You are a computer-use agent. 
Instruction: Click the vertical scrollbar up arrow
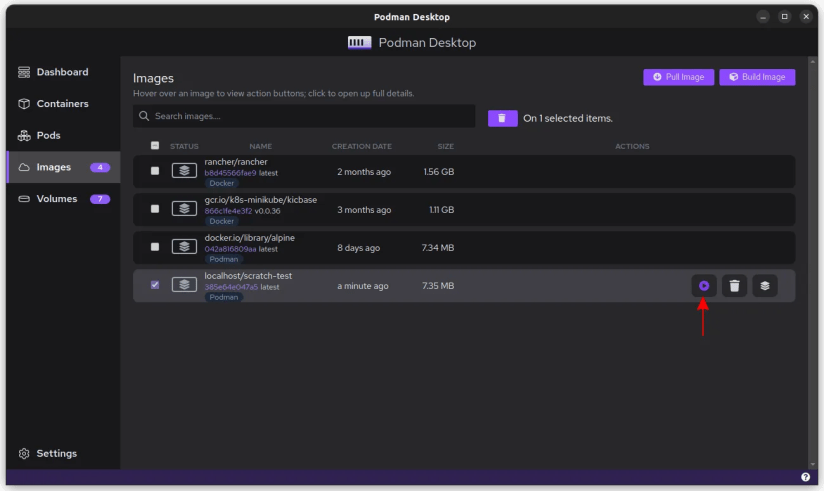click(x=812, y=62)
